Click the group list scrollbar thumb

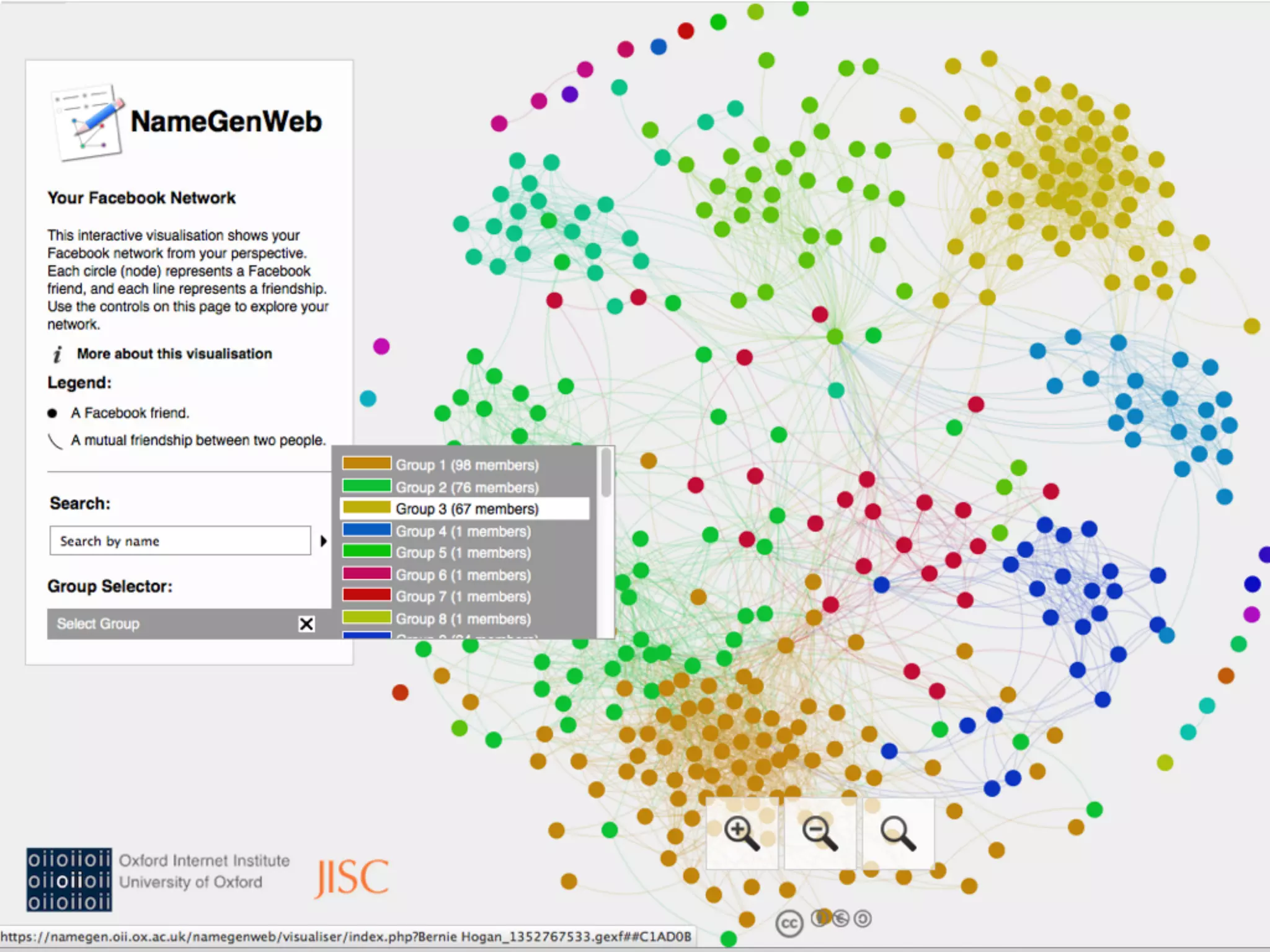point(606,472)
